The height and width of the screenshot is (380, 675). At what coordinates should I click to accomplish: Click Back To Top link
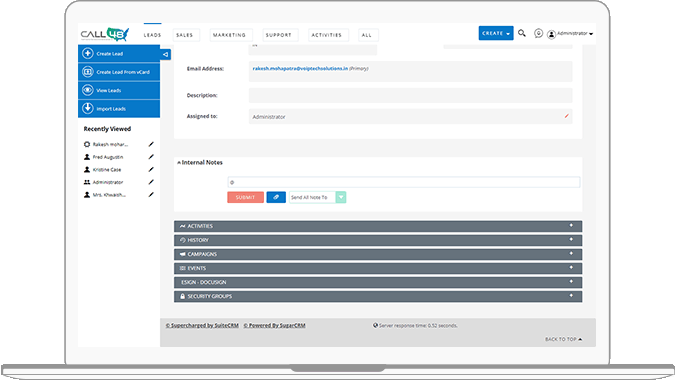pyautogui.click(x=564, y=339)
